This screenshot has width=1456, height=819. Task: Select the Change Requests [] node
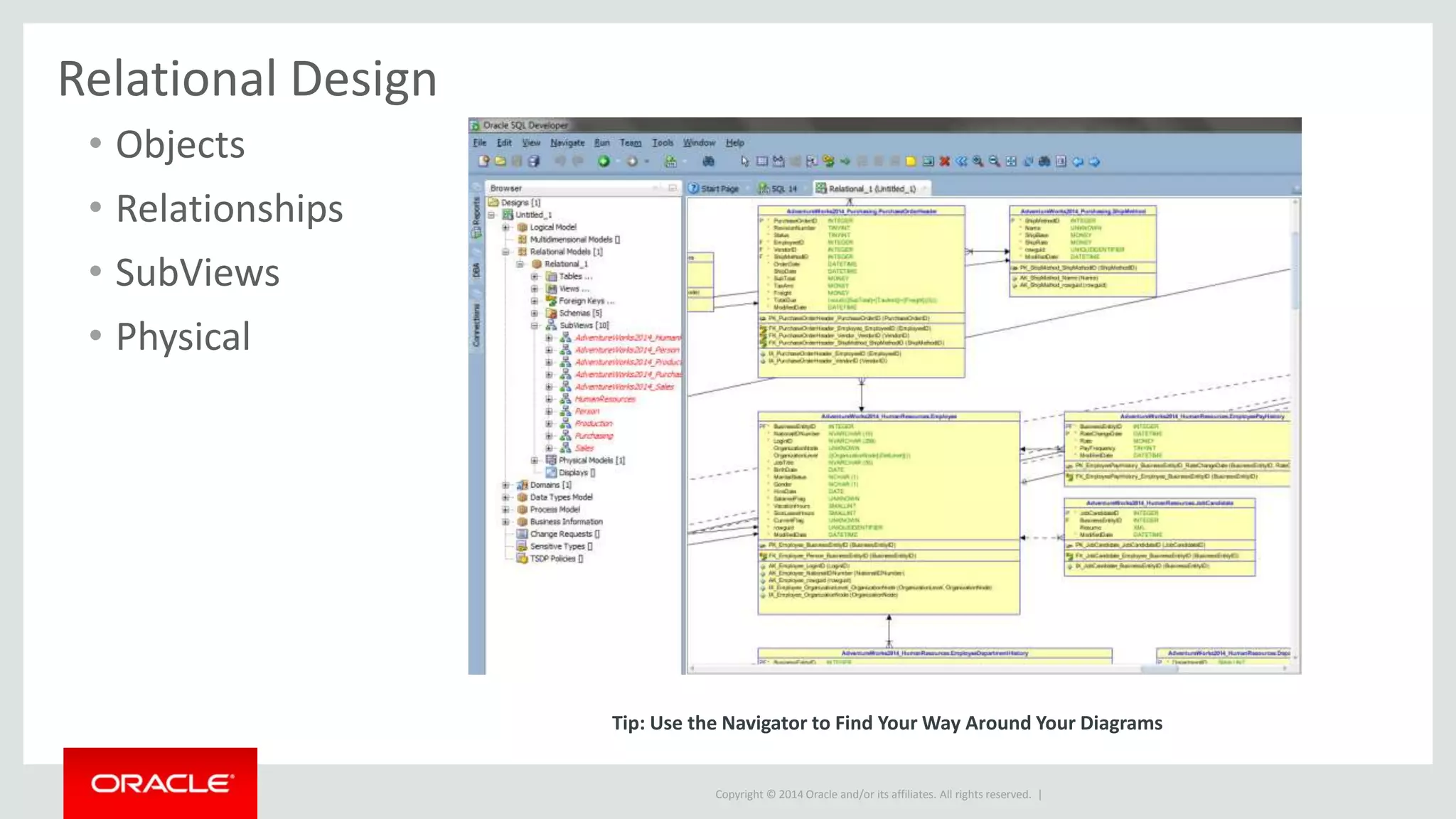point(564,534)
